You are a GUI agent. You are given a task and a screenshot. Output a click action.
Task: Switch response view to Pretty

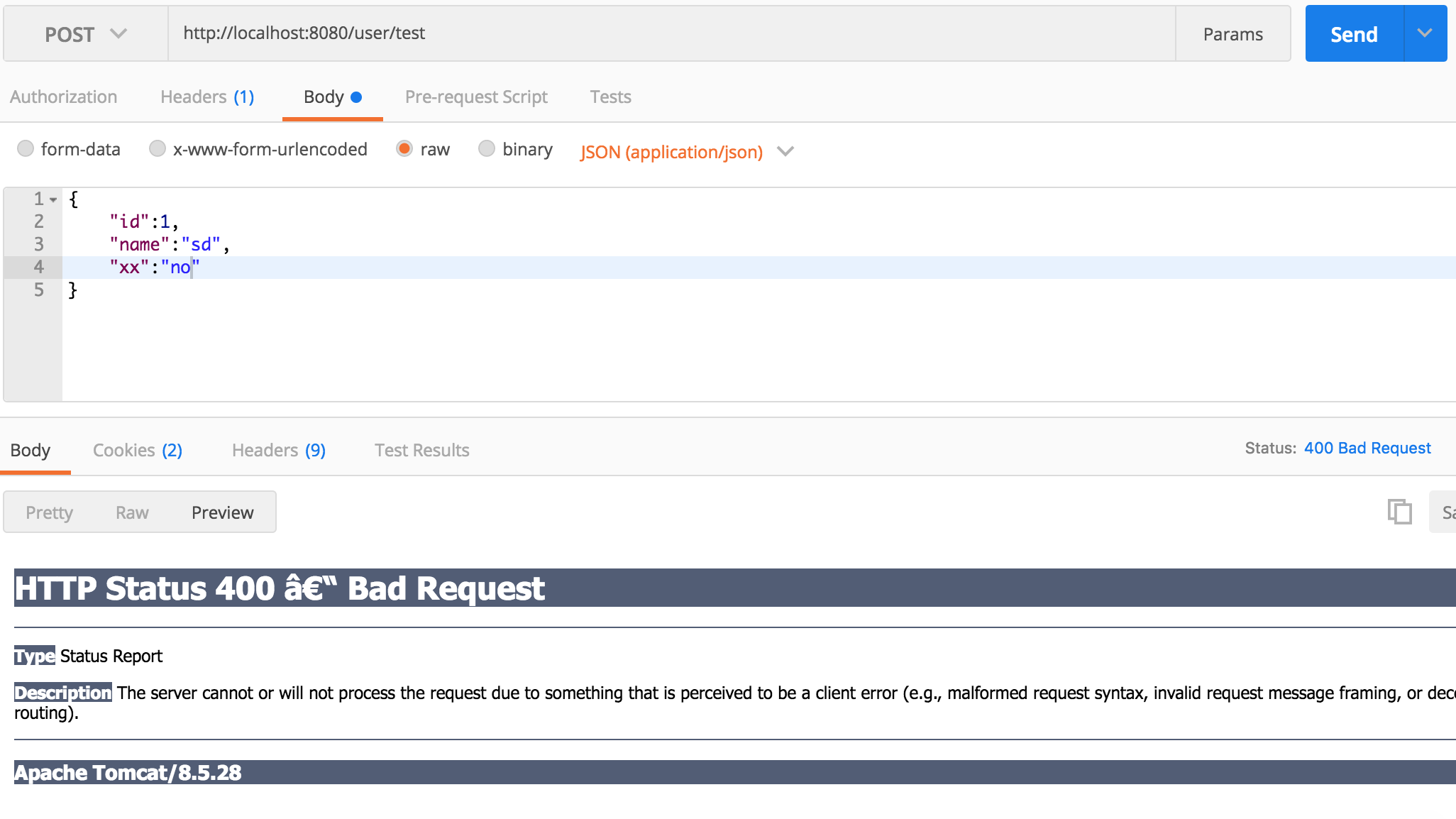(49, 512)
